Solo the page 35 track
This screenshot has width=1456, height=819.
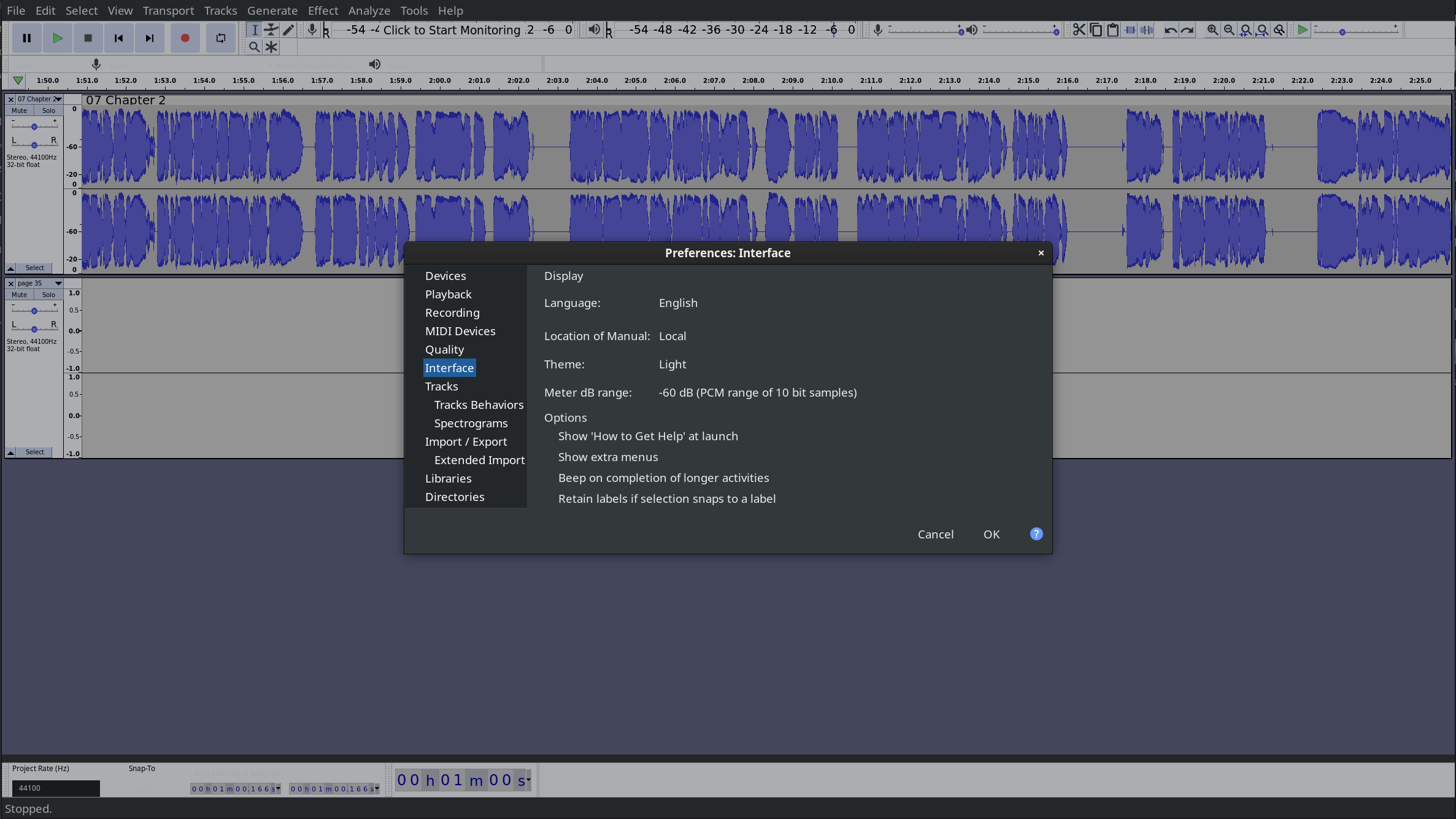[x=48, y=295]
